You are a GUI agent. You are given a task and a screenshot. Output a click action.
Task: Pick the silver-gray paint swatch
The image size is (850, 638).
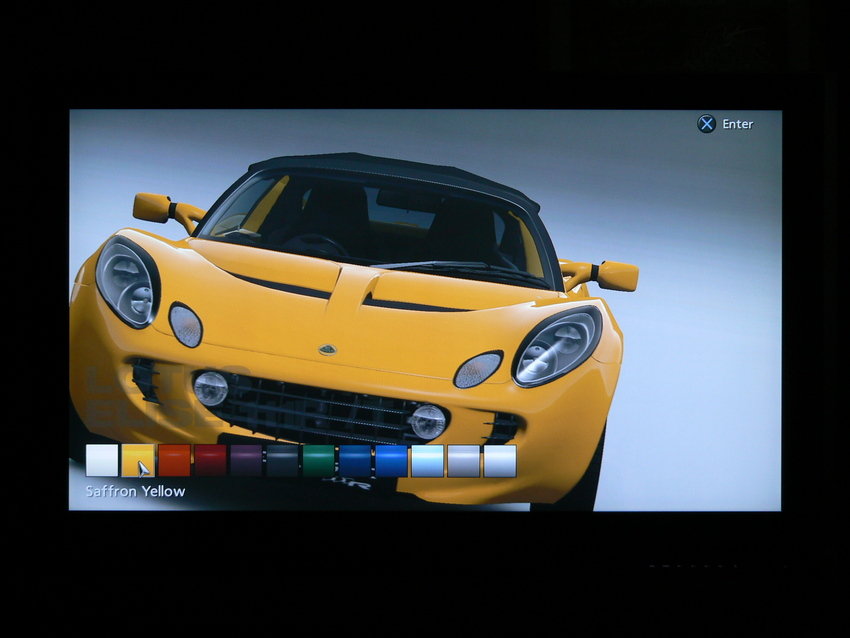pos(464,461)
